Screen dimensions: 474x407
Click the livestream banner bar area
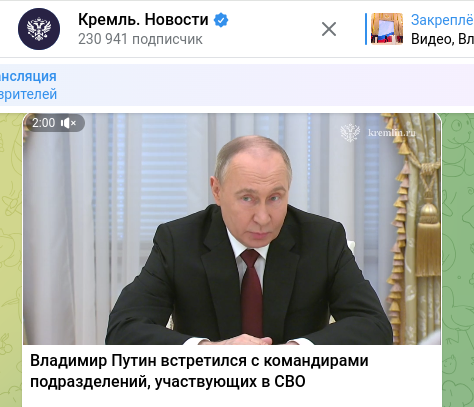click(237, 85)
